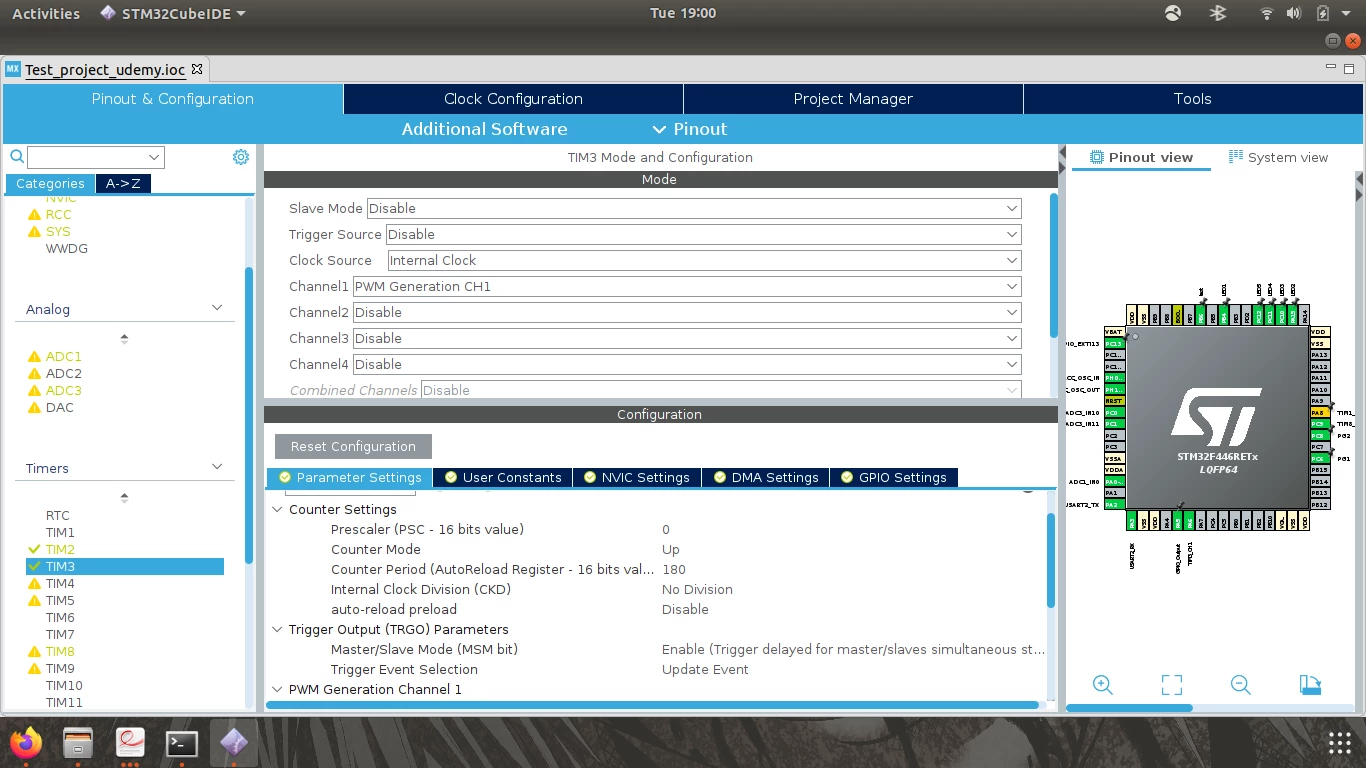Image resolution: width=1366 pixels, height=768 pixels.
Task: Open the Tools tab
Action: pos(1192,99)
